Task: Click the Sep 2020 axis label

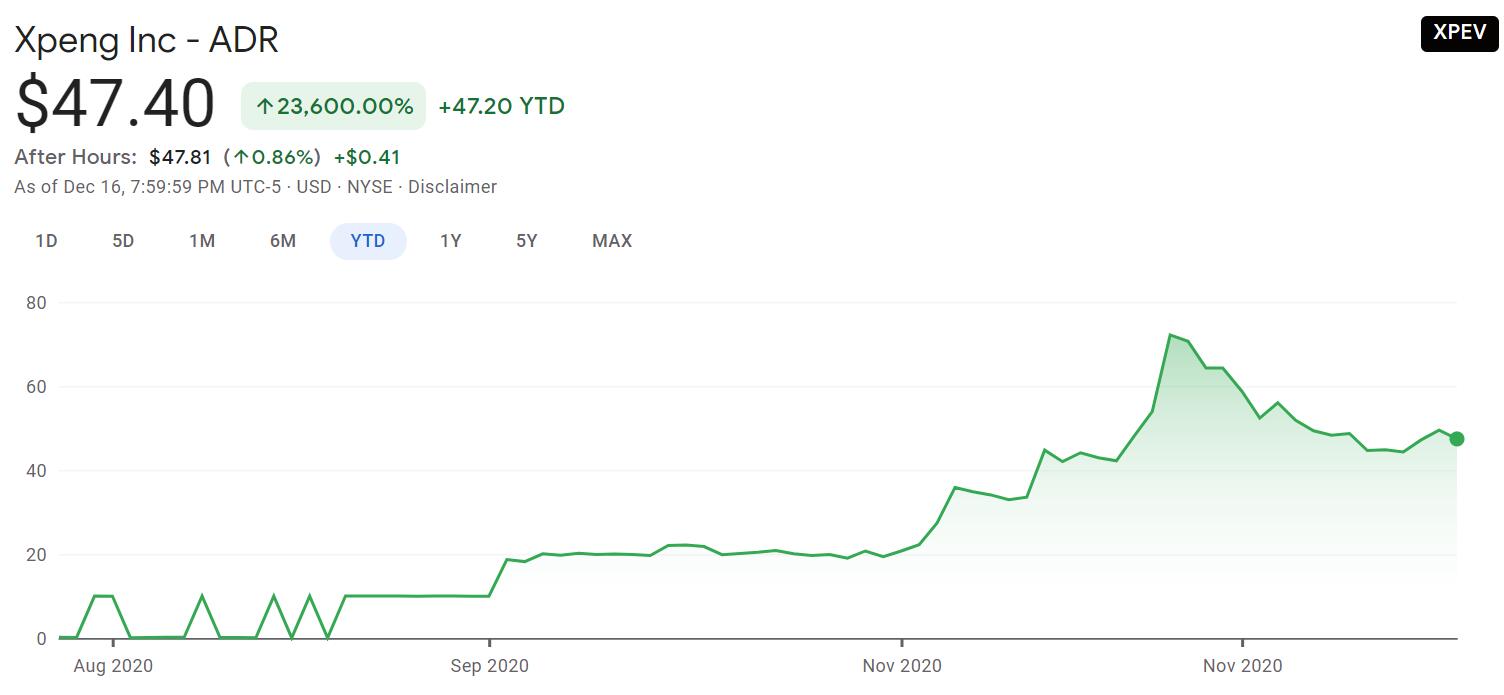Action: pos(490,666)
